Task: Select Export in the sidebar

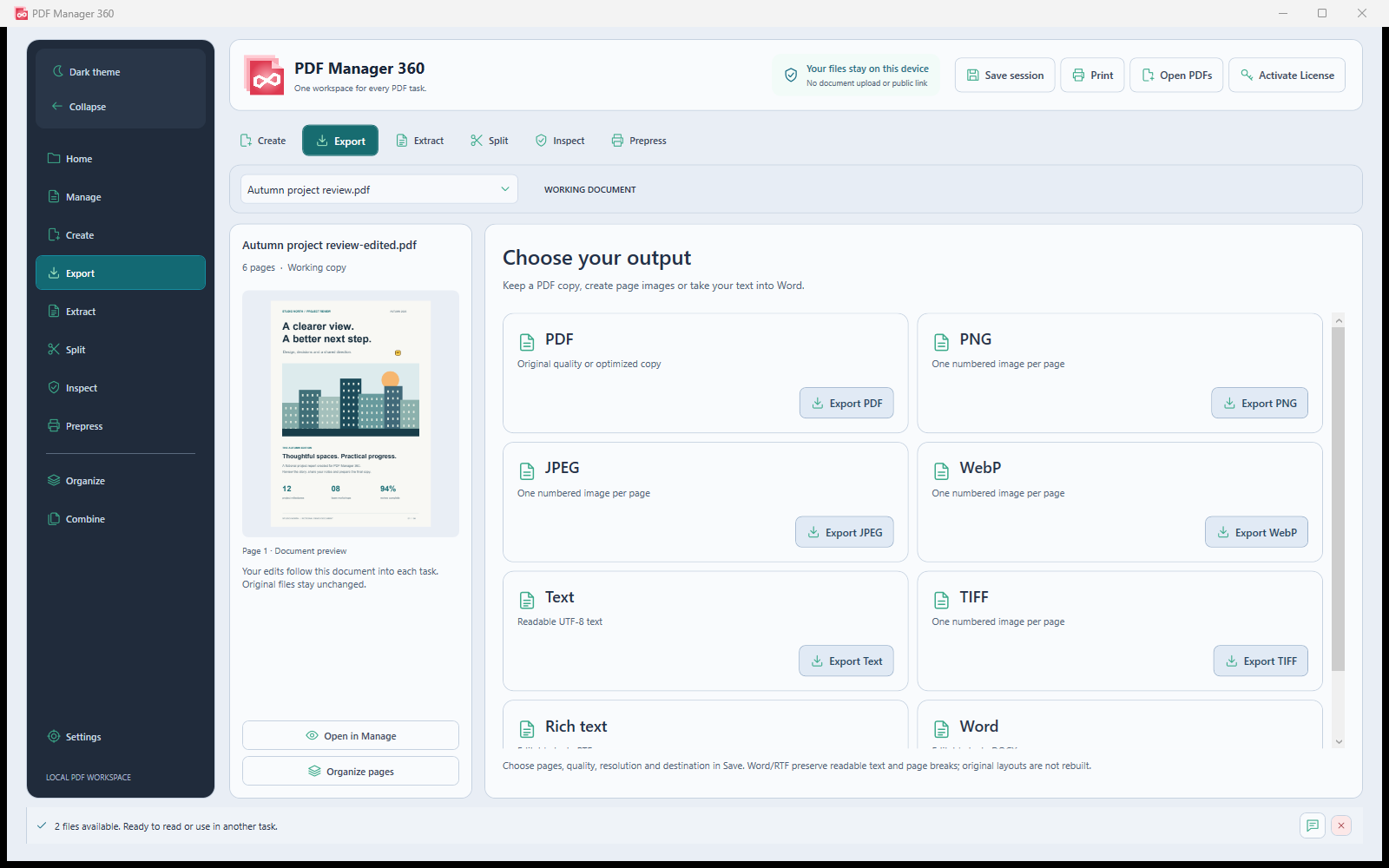Action: [121, 273]
